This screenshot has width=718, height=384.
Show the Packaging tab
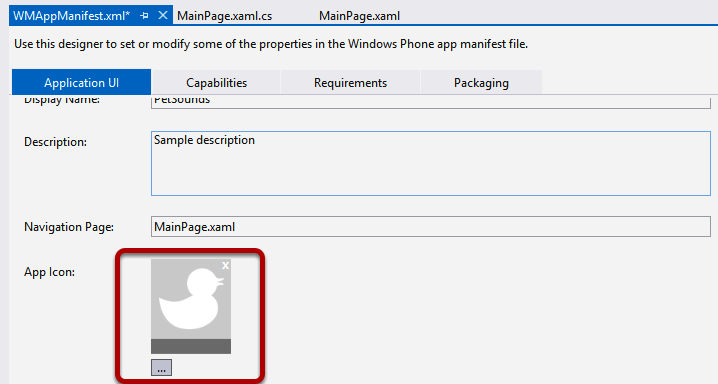pyautogui.click(x=481, y=82)
